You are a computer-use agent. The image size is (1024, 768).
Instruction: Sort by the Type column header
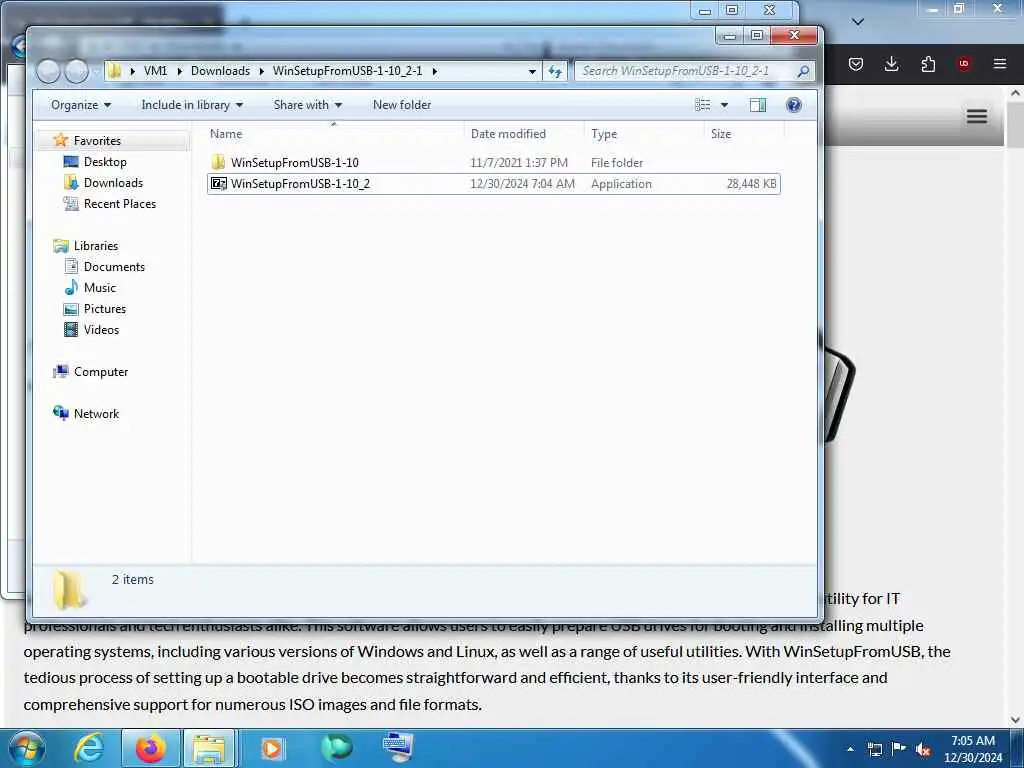point(646,134)
